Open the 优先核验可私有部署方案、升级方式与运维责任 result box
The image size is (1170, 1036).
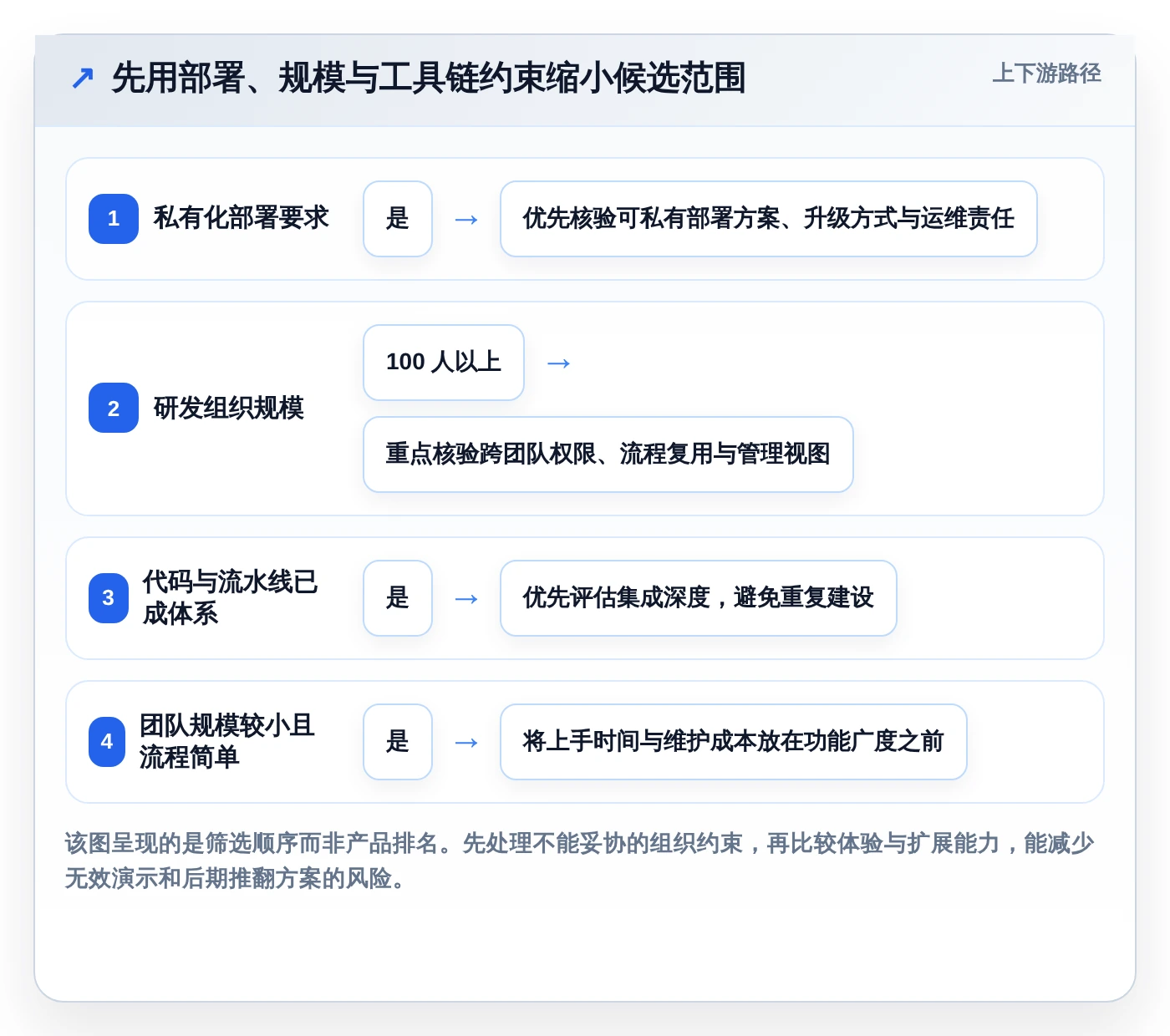769,219
